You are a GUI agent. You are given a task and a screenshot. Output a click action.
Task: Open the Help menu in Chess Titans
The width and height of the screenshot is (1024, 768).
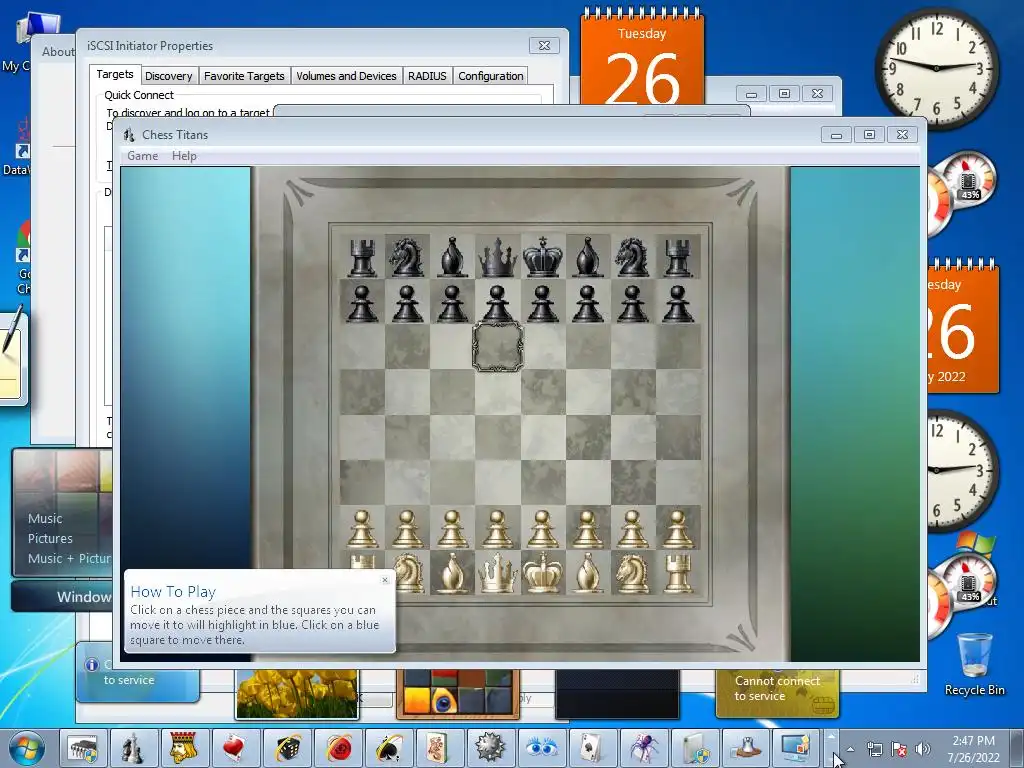184,155
